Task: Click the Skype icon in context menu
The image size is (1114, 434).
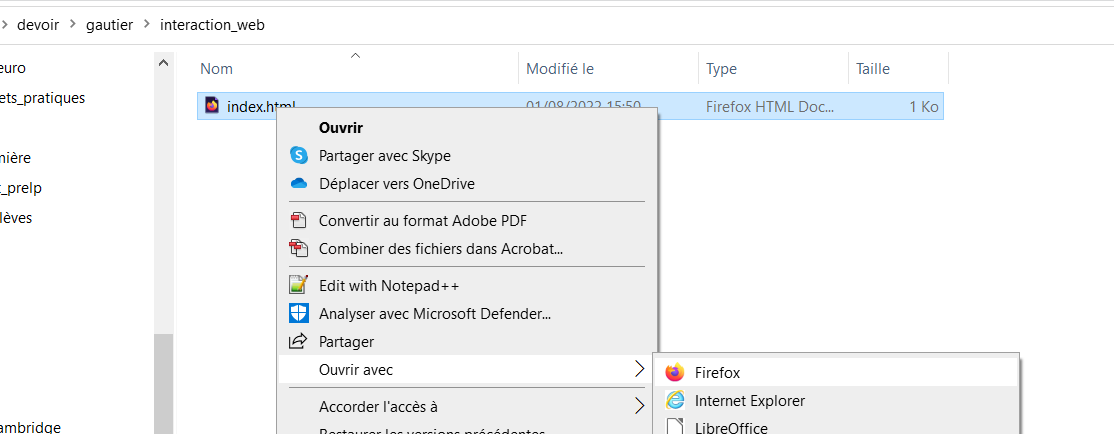Action: [x=298, y=155]
